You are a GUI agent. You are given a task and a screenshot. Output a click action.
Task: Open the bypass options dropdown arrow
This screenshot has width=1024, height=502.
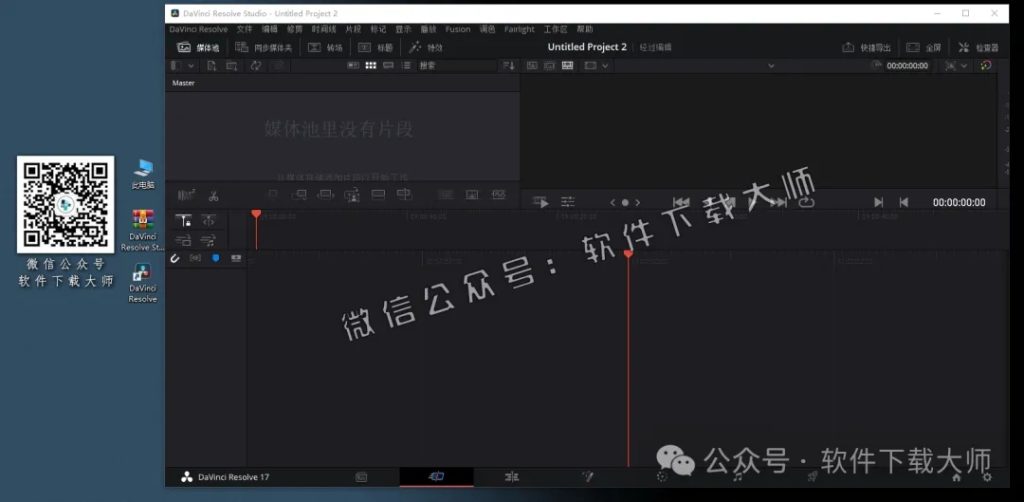[965, 66]
